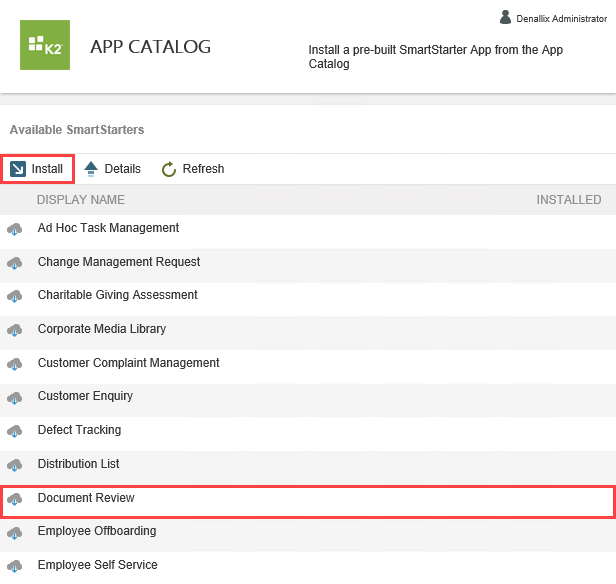Select the Employee Self Service app
The height and width of the screenshot is (584, 616).
click(x=97, y=565)
